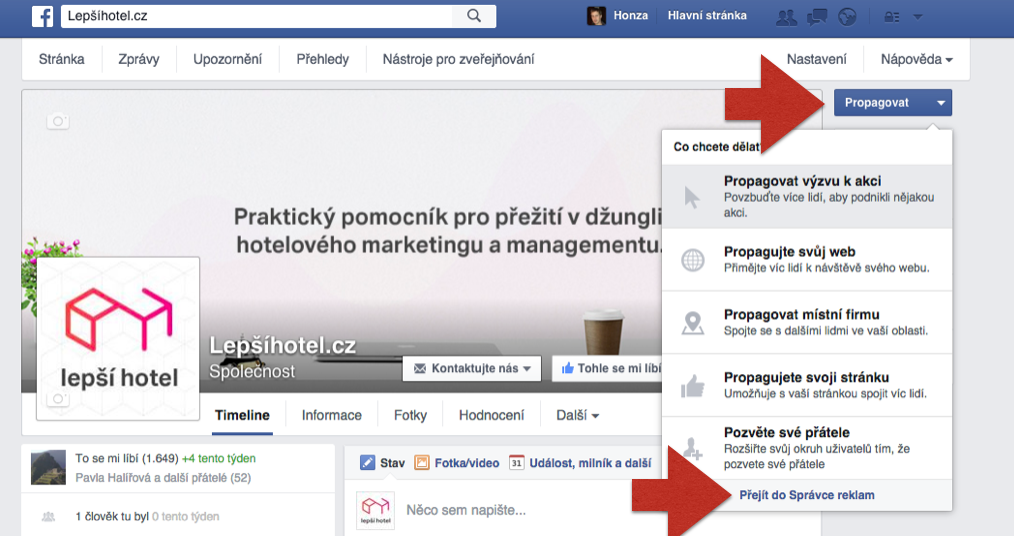Click Pavla Halířová a další přátelé text
Viewport: 1014px width, 536px height.
pyautogui.click(x=163, y=478)
